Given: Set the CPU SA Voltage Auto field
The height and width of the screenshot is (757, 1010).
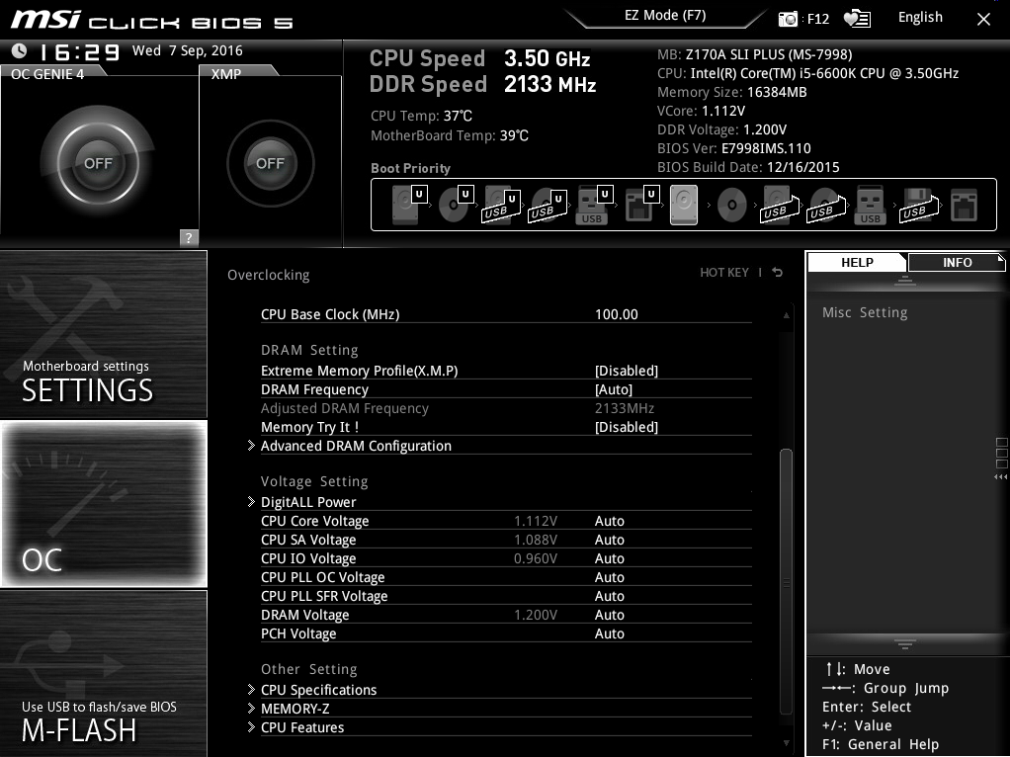Looking at the screenshot, I should click(x=609, y=540).
